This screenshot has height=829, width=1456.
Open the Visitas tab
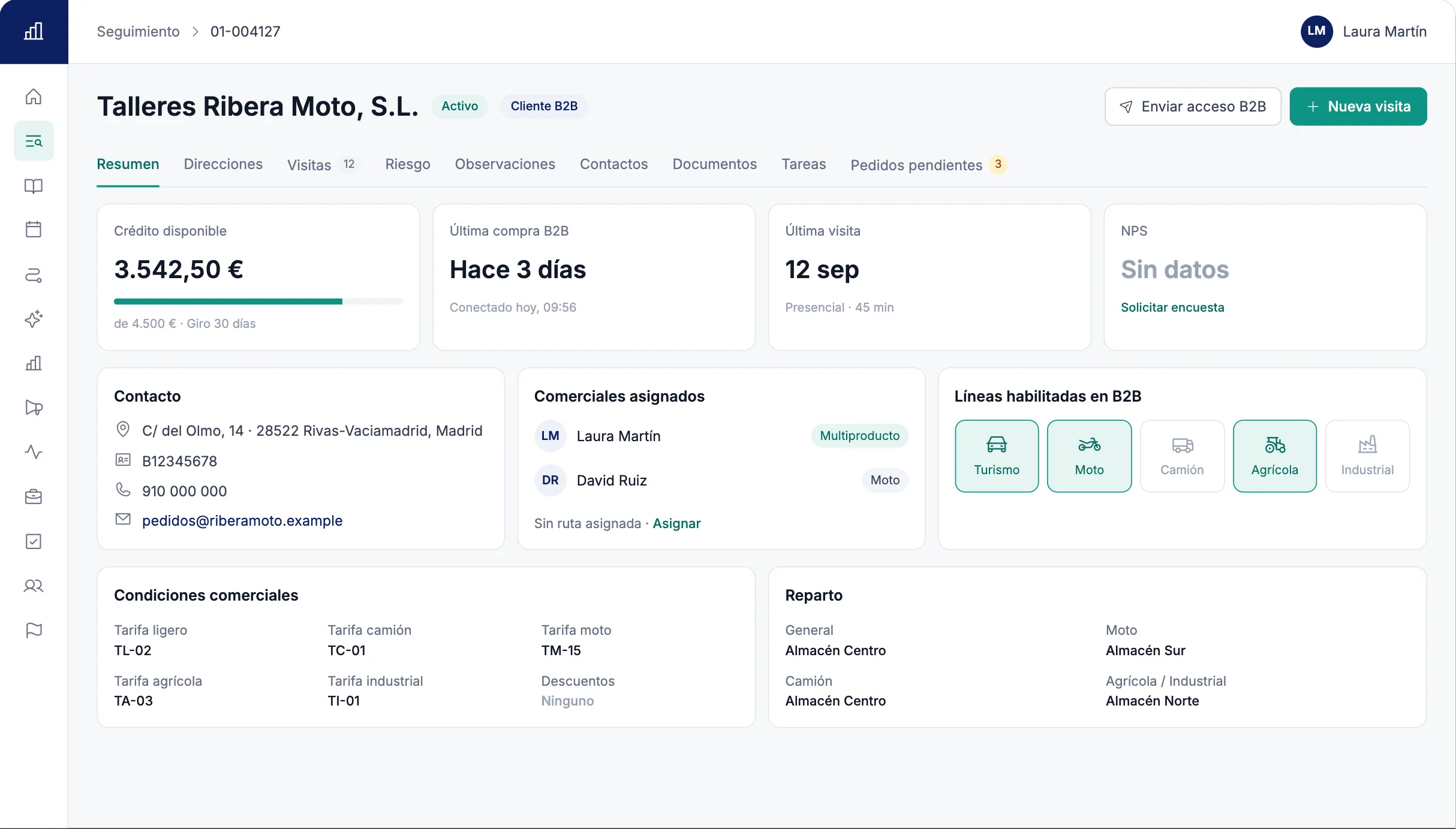click(x=323, y=164)
